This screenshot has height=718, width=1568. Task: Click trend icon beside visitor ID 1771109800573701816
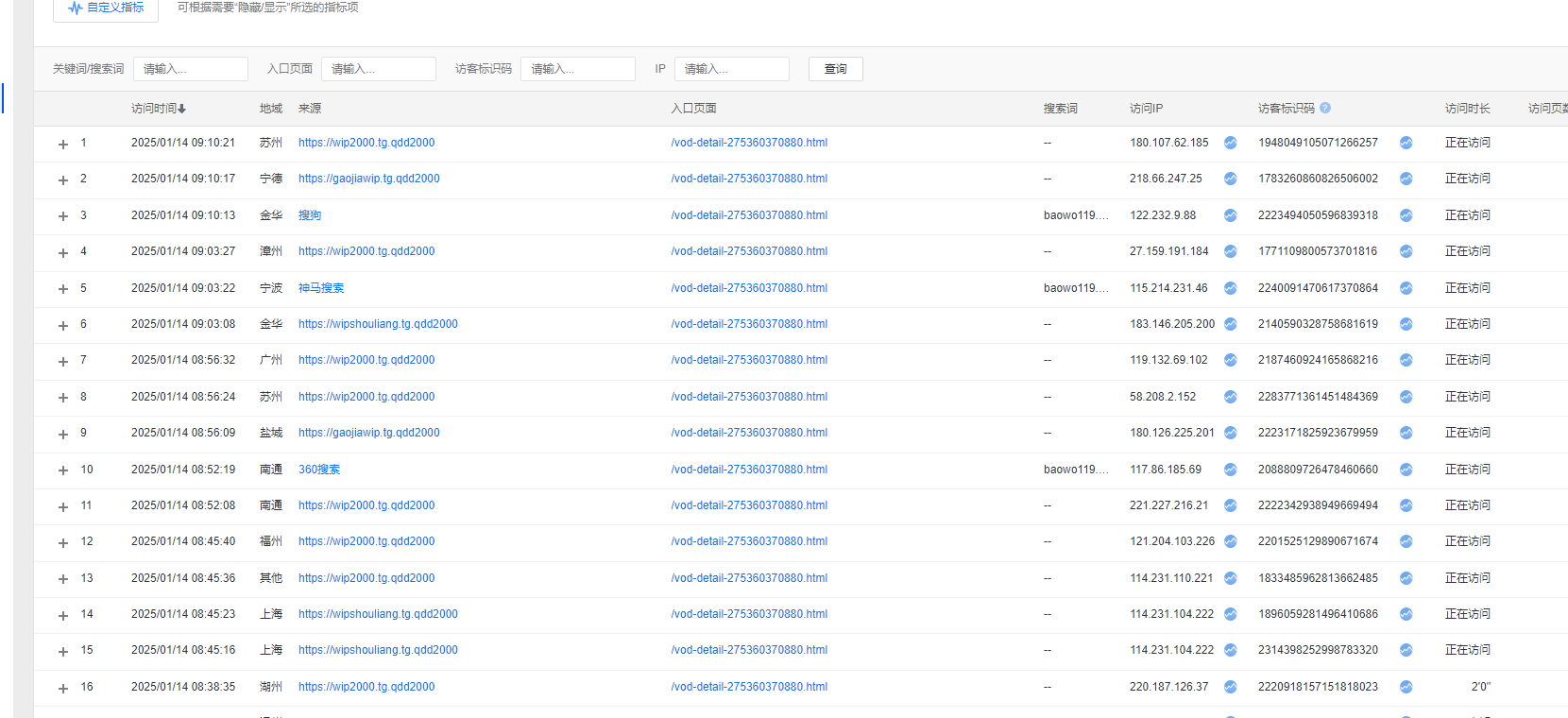(1406, 251)
